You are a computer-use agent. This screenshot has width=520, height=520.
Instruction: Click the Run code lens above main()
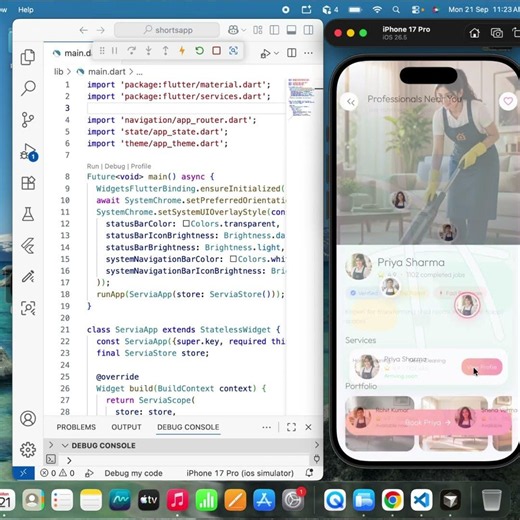[x=93, y=166]
